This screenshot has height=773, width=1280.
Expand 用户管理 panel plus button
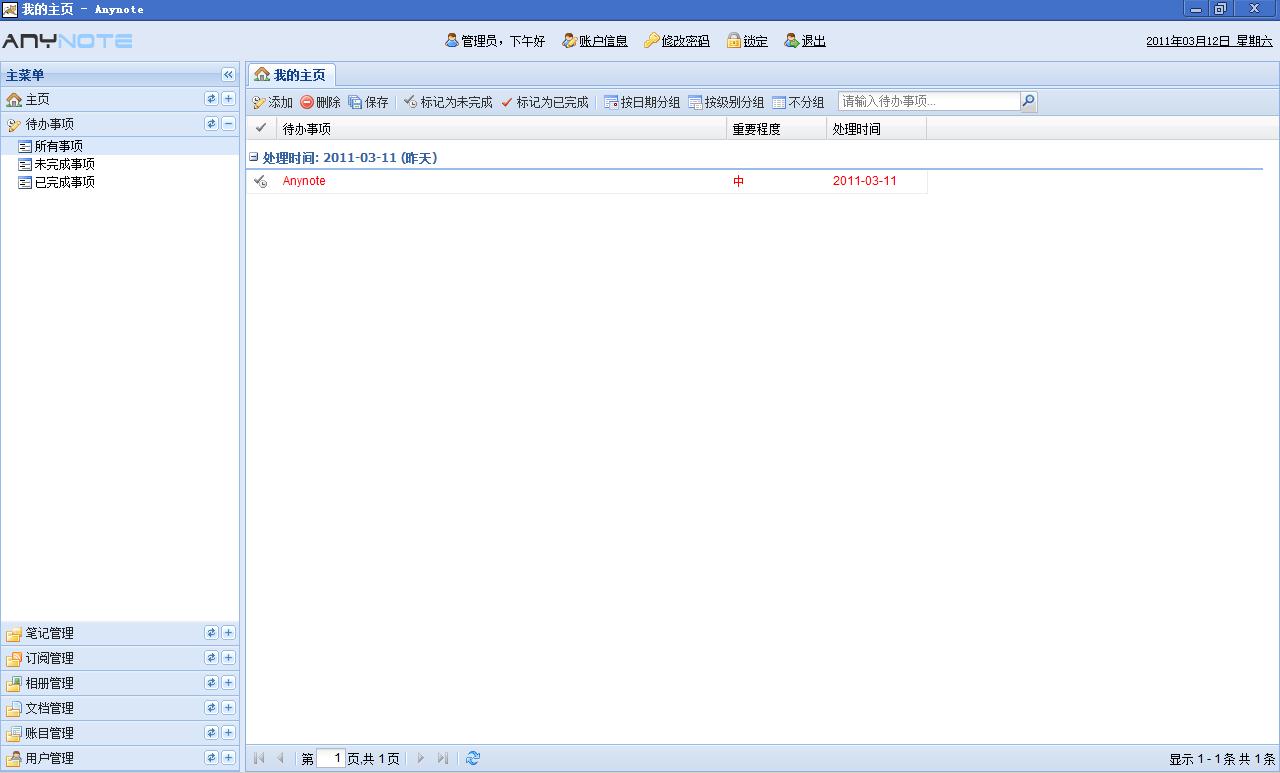(228, 757)
